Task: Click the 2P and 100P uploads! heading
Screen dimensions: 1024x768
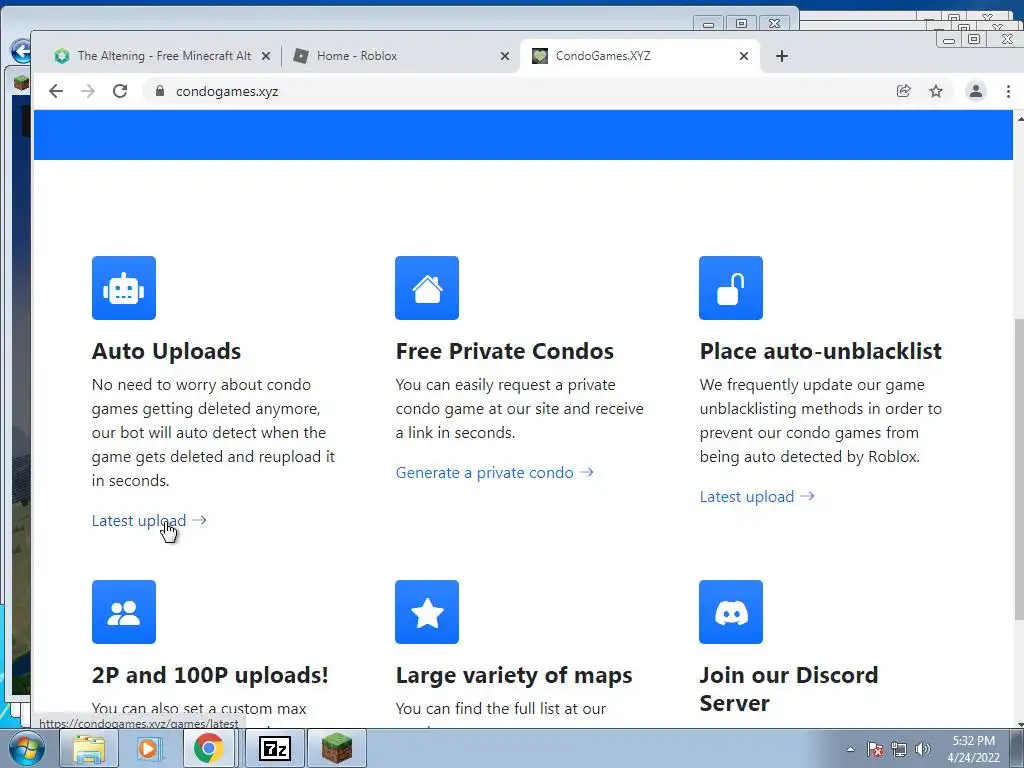Action: (210, 675)
